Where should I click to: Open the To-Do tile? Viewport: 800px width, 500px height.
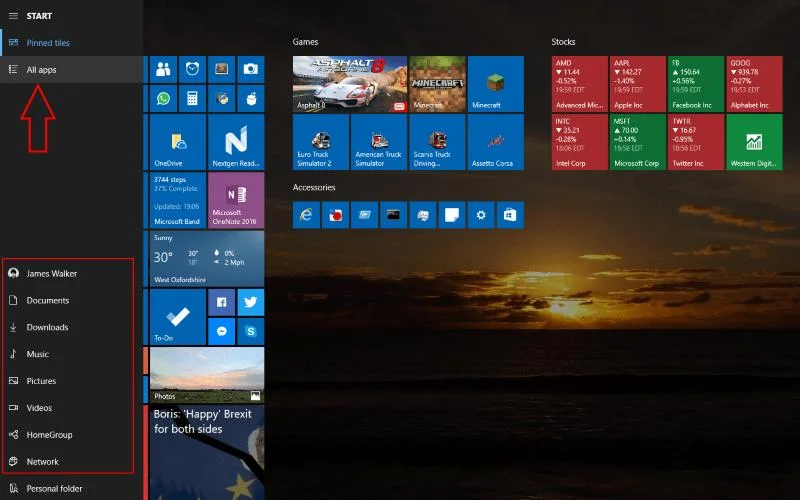tap(178, 317)
